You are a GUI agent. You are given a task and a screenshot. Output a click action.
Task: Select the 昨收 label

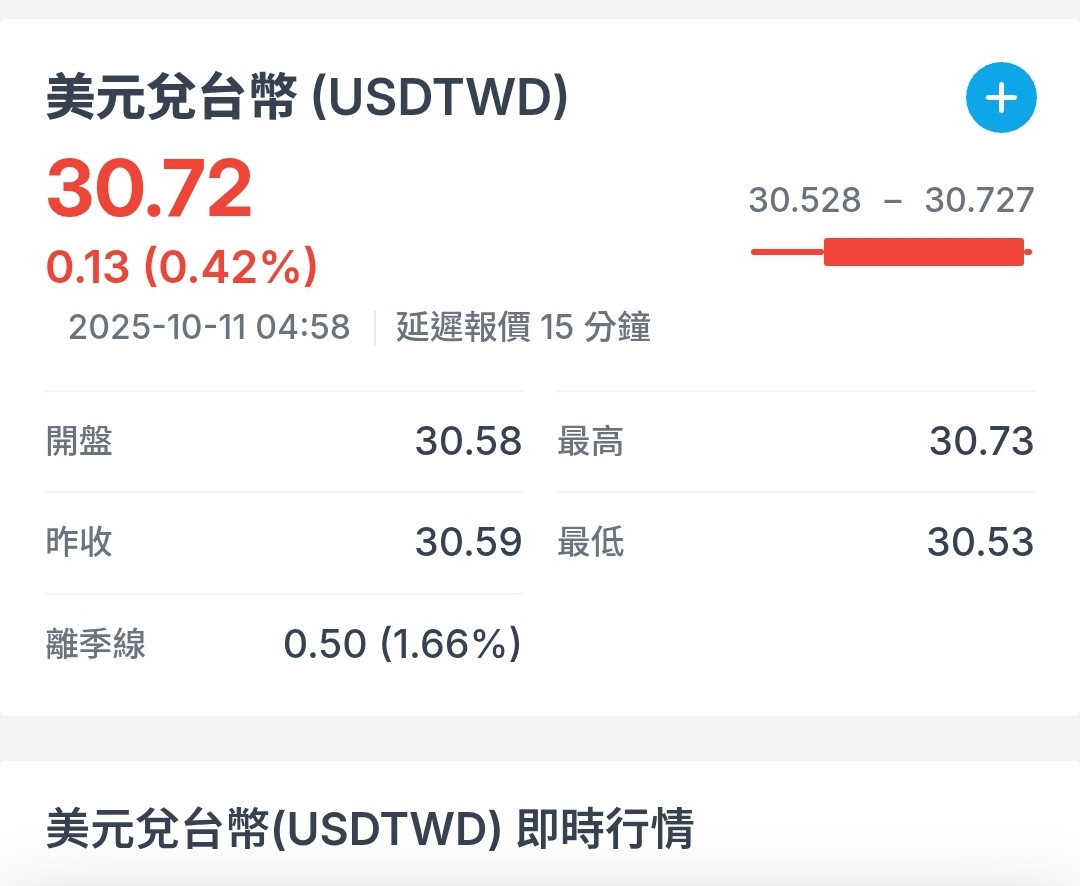coord(80,542)
